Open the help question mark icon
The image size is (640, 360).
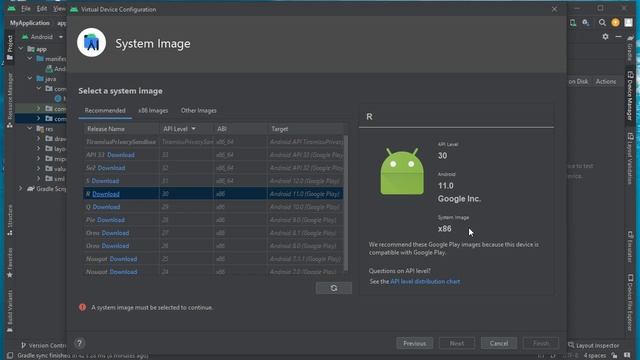click(x=80, y=343)
